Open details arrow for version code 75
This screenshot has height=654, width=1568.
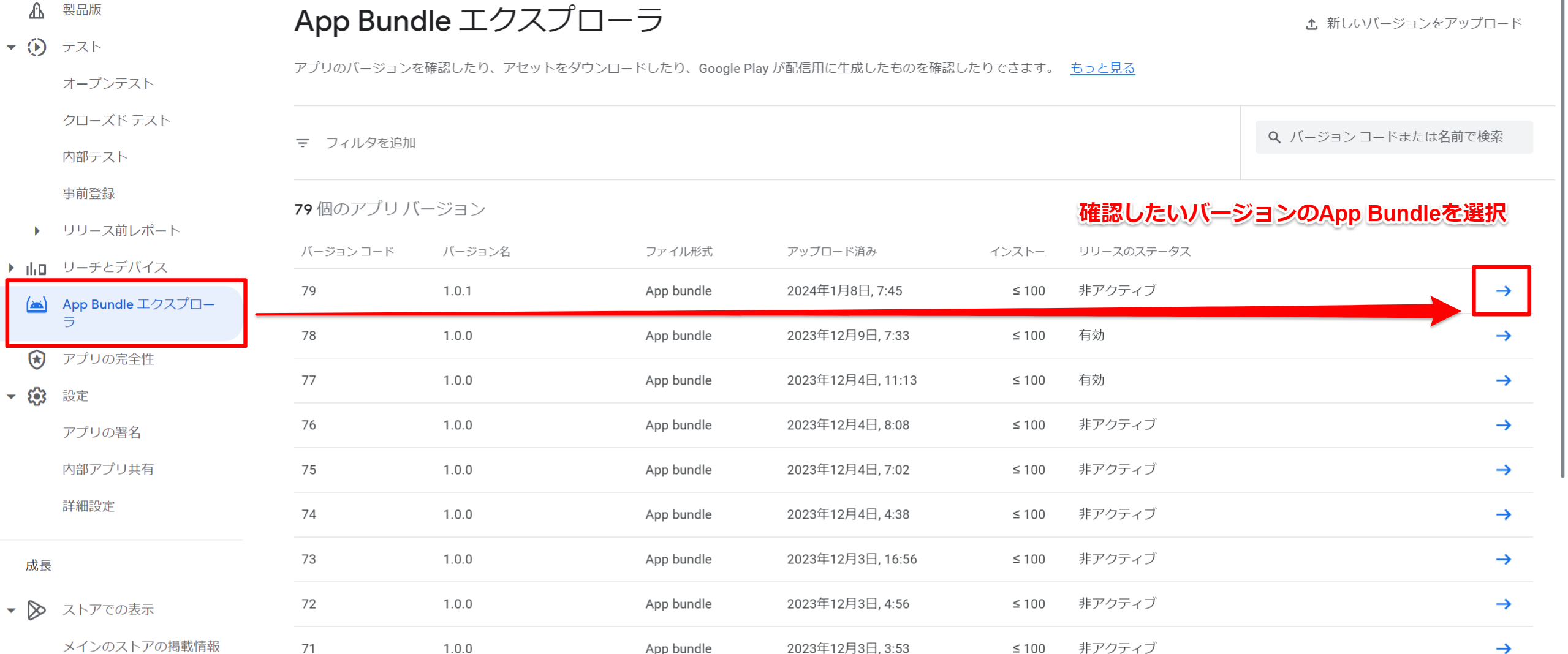tap(1503, 470)
